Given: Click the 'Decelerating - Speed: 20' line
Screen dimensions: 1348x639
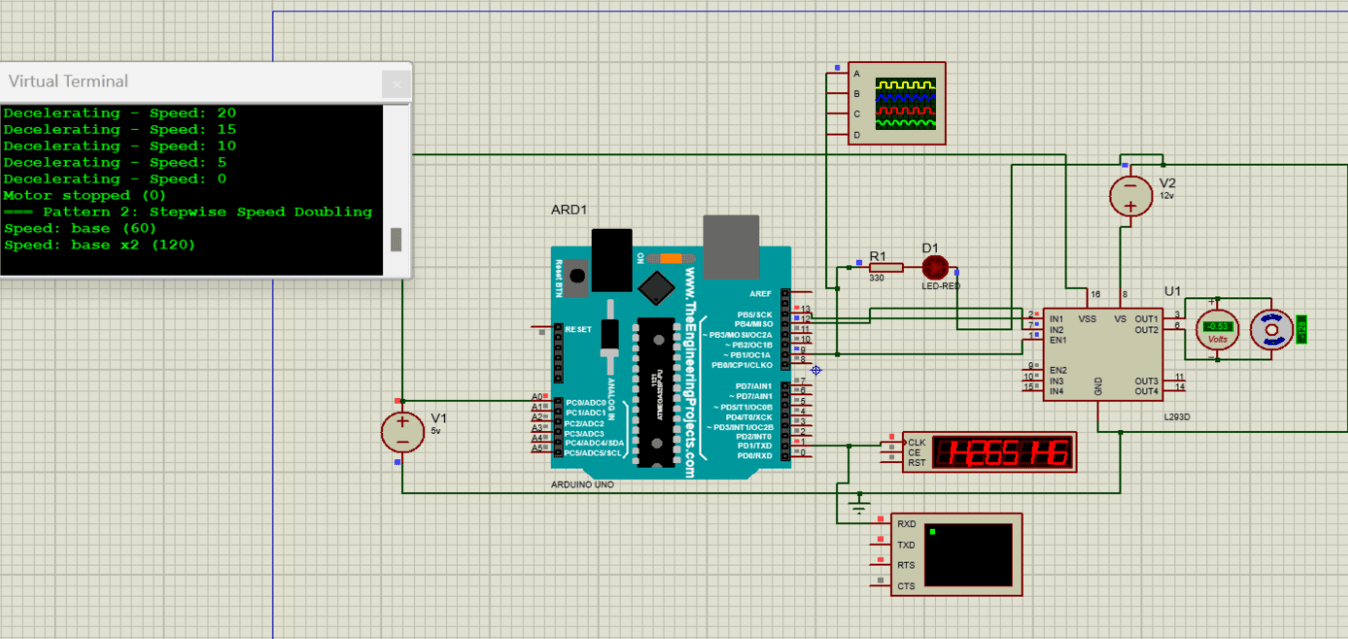Looking at the screenshot, I should click(120, 113).
